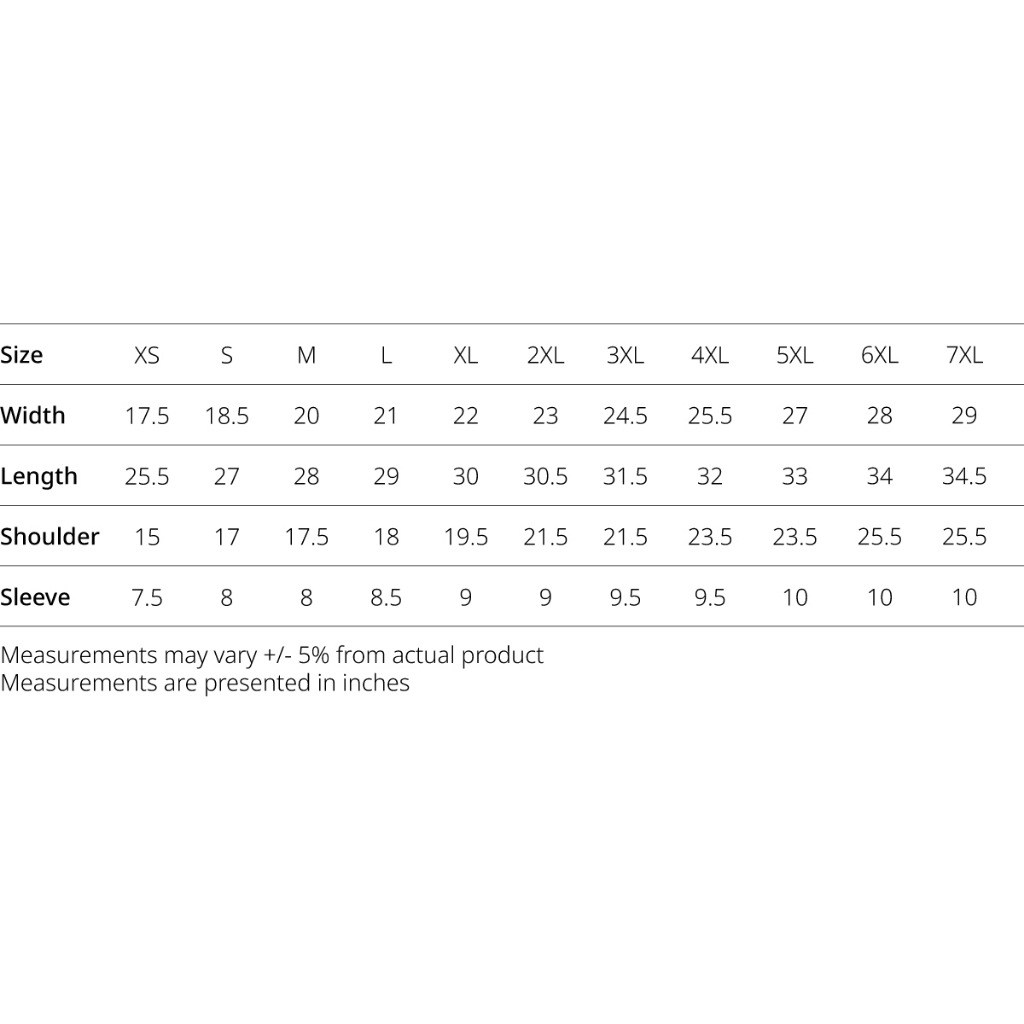Click the 2XL size column header
This screenshot has width=1024, height=1024.
545,355
